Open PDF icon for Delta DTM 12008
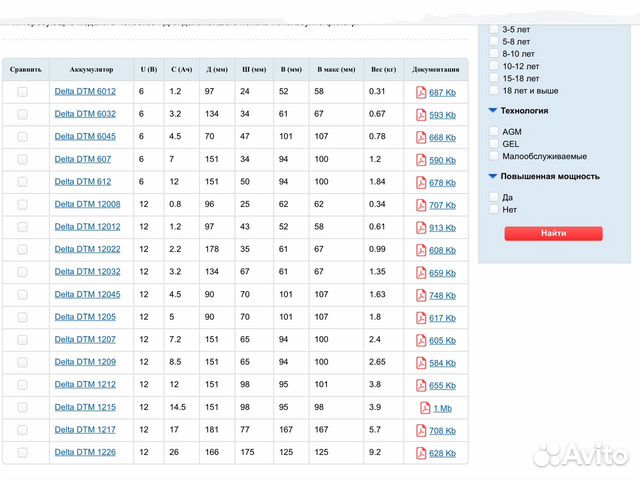Viewport: 640px width, 480px height. click(x=421, y=205)
